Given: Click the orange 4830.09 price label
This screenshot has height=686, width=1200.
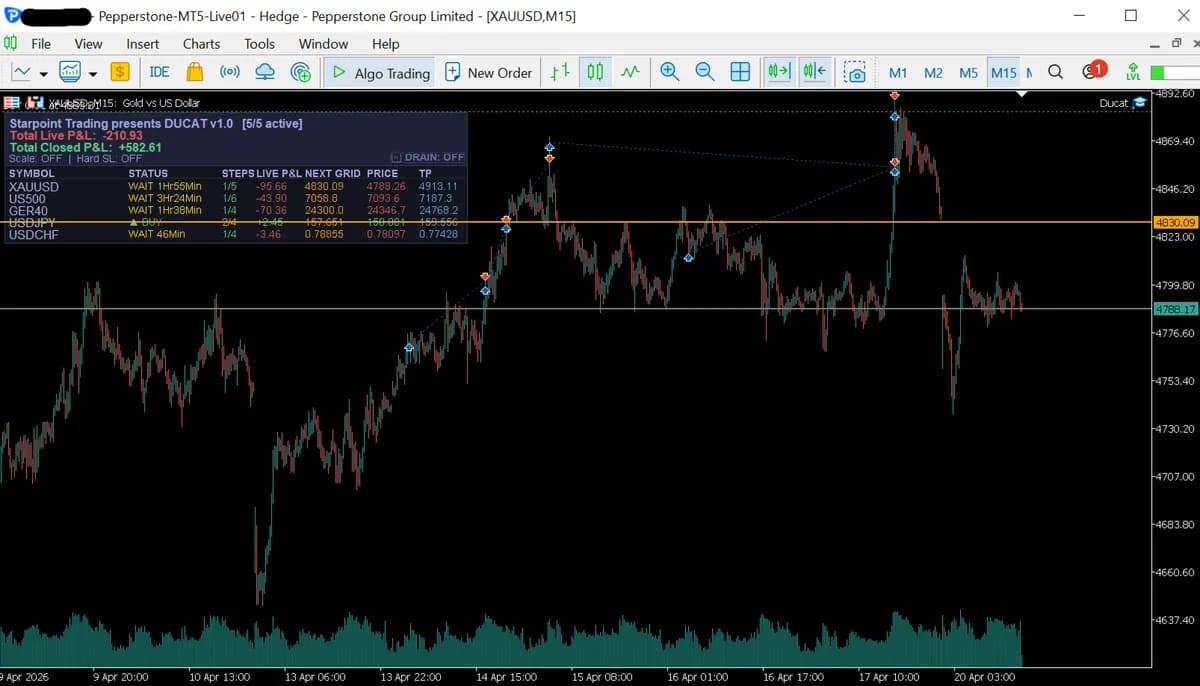Looking at the screenshot, I should point(1175,222).
